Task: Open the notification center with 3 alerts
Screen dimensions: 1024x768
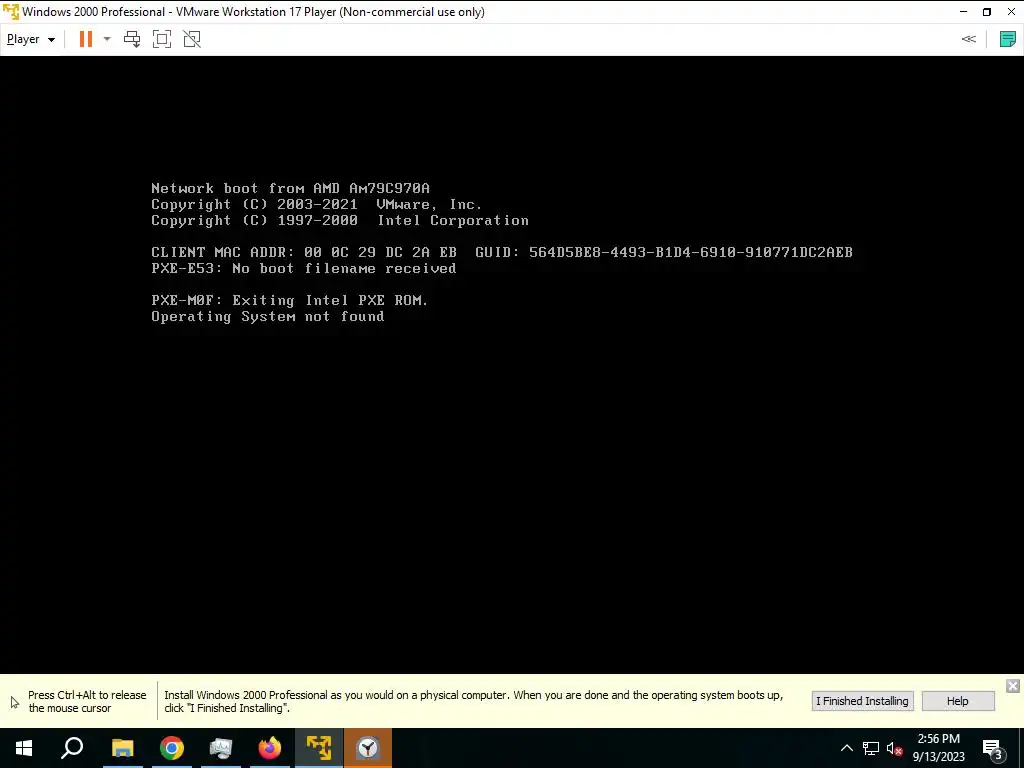Action: tap(993, 749)
